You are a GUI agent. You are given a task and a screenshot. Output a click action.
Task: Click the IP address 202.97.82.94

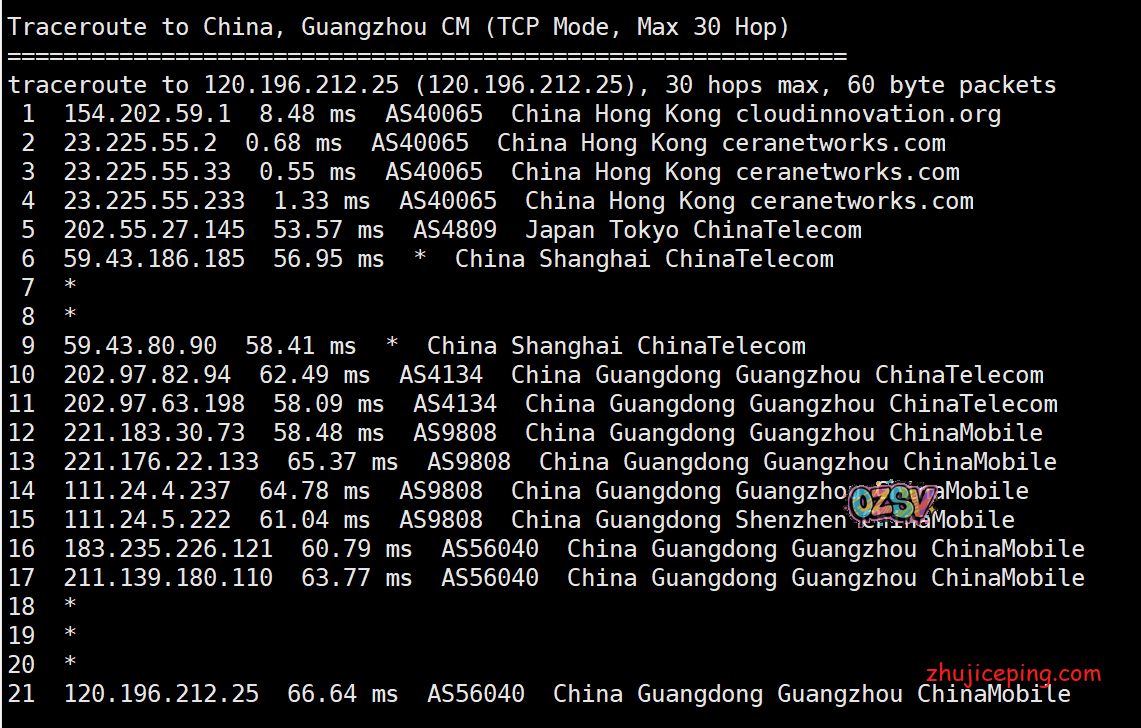pos(147,375)
